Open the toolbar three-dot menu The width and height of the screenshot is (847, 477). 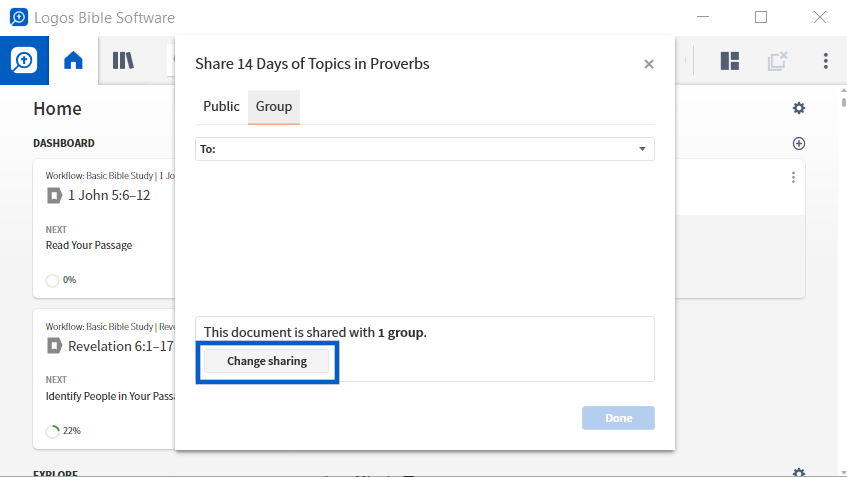coord(825,61)
